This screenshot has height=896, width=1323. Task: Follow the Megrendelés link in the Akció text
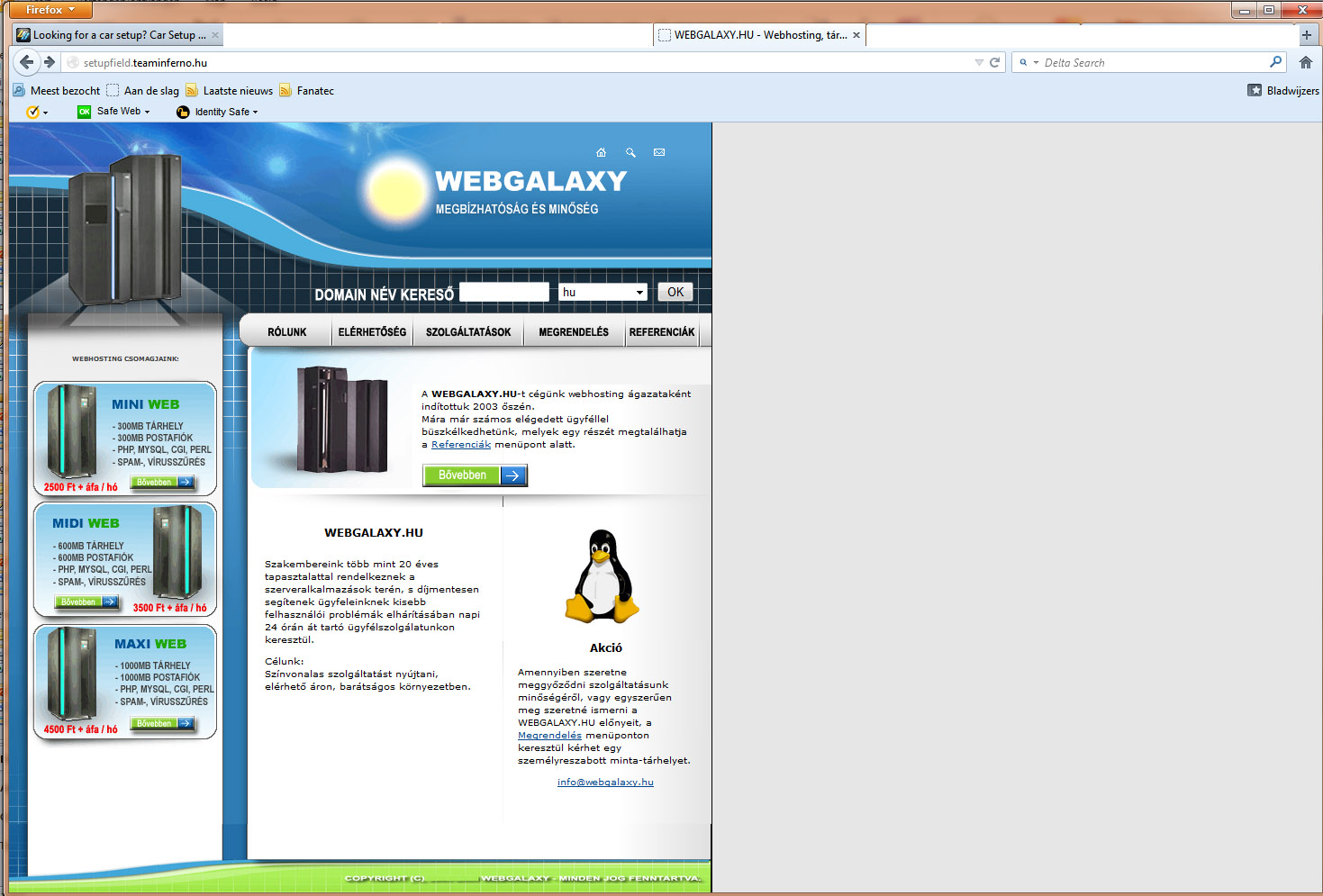549,735
